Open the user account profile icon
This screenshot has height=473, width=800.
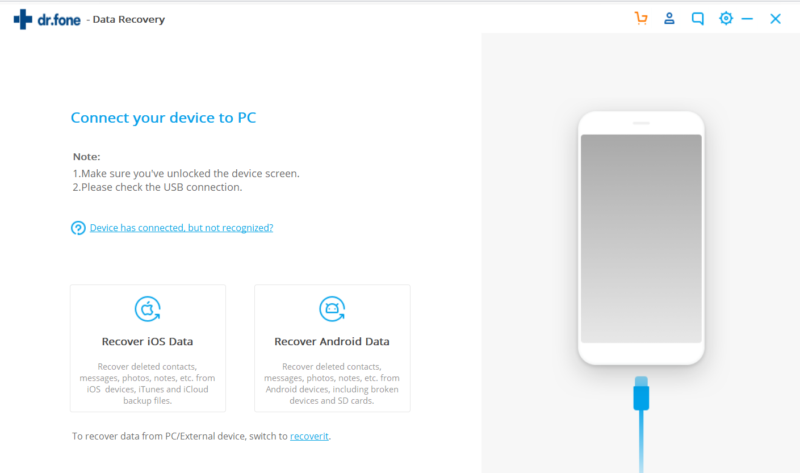669,18
